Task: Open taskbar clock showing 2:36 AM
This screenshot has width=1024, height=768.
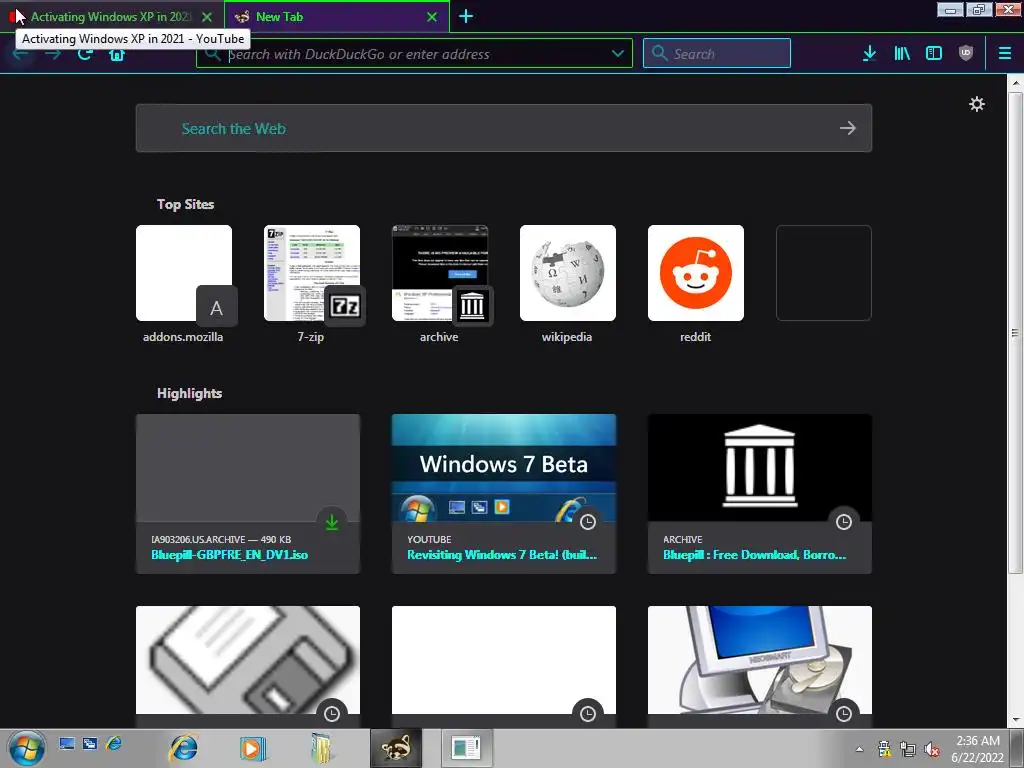Action: coord(978,749)
